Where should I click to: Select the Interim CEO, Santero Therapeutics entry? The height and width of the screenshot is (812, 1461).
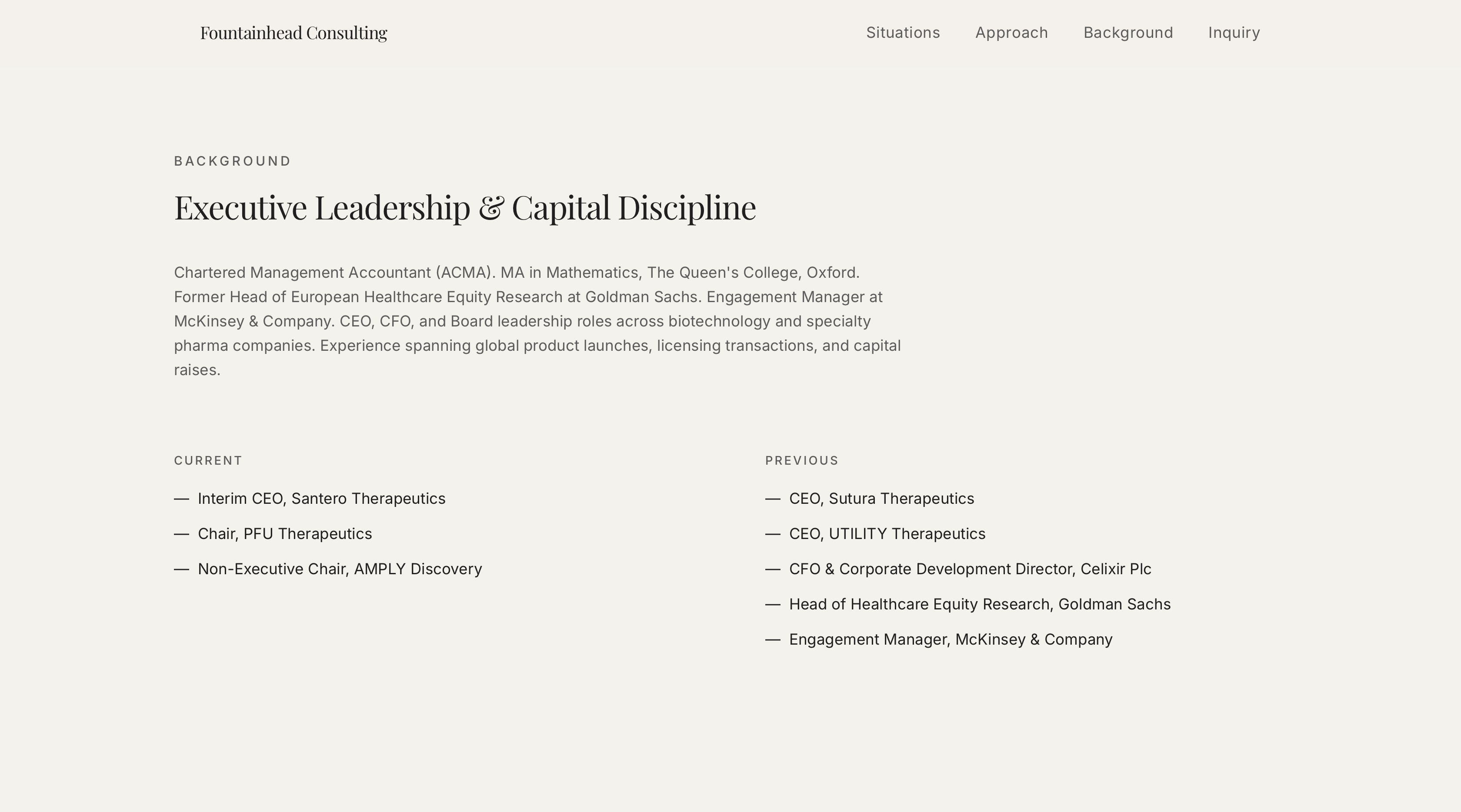(x=322, y=499)
